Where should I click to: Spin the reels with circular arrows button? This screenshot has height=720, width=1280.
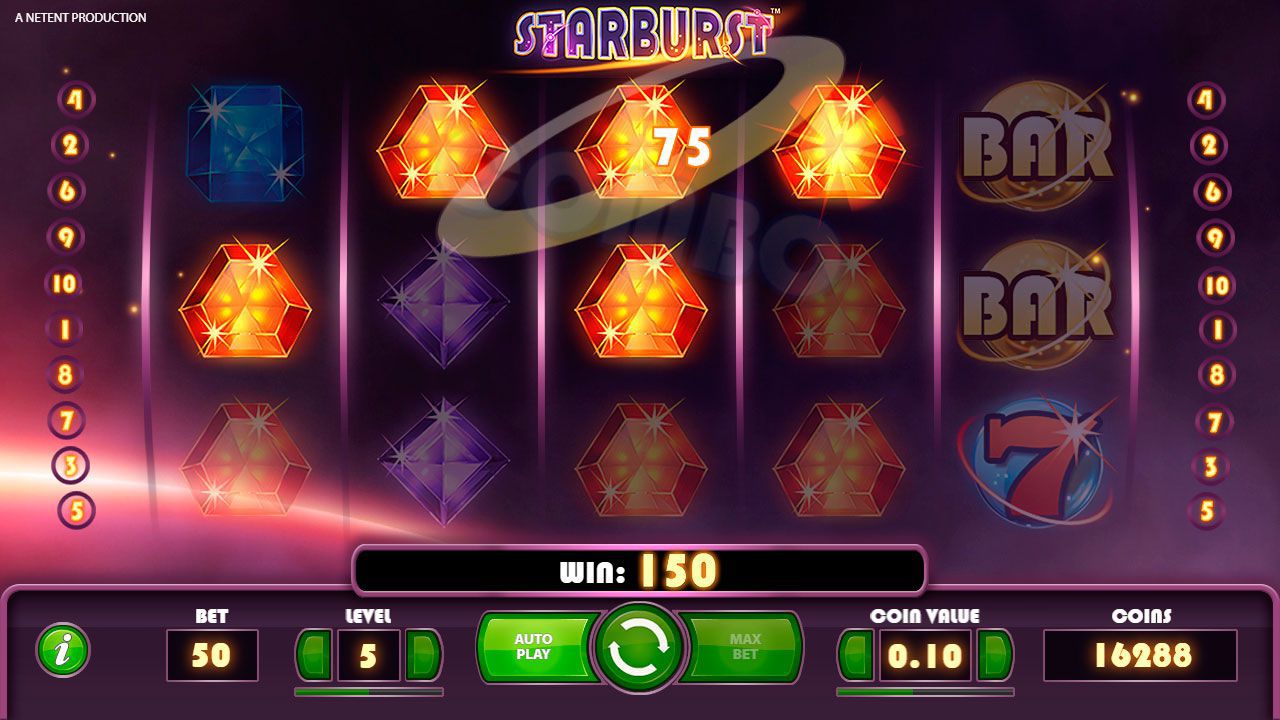[x=640, y=648]
